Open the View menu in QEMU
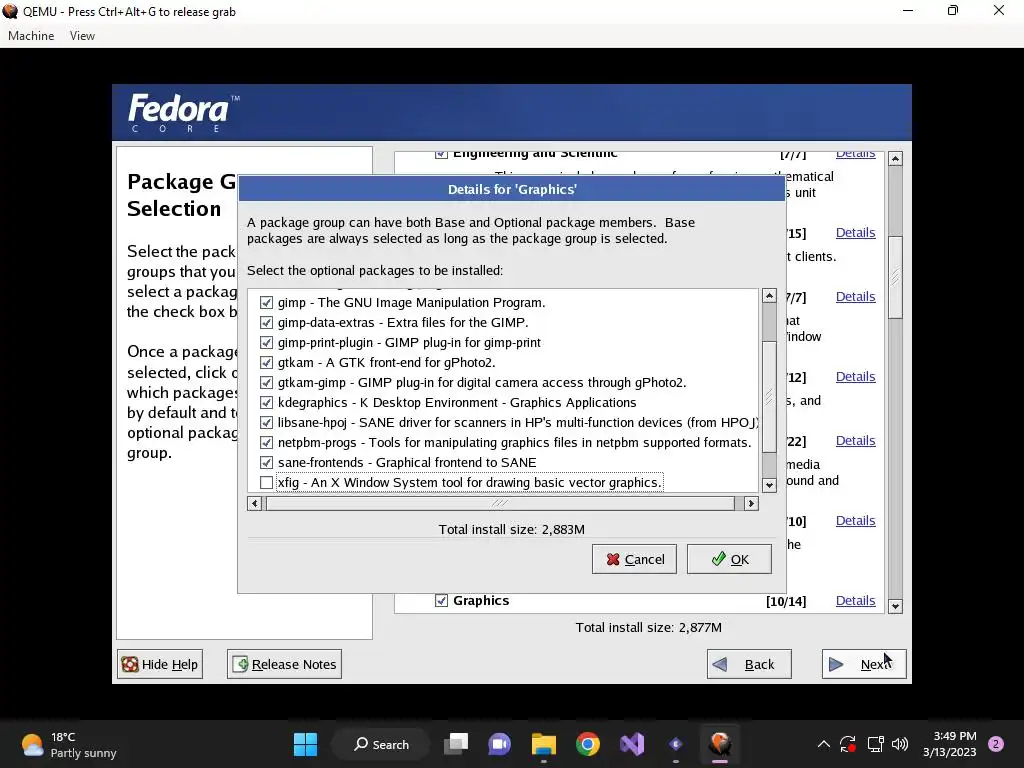 pyautogui.click(x=82, y=36)
